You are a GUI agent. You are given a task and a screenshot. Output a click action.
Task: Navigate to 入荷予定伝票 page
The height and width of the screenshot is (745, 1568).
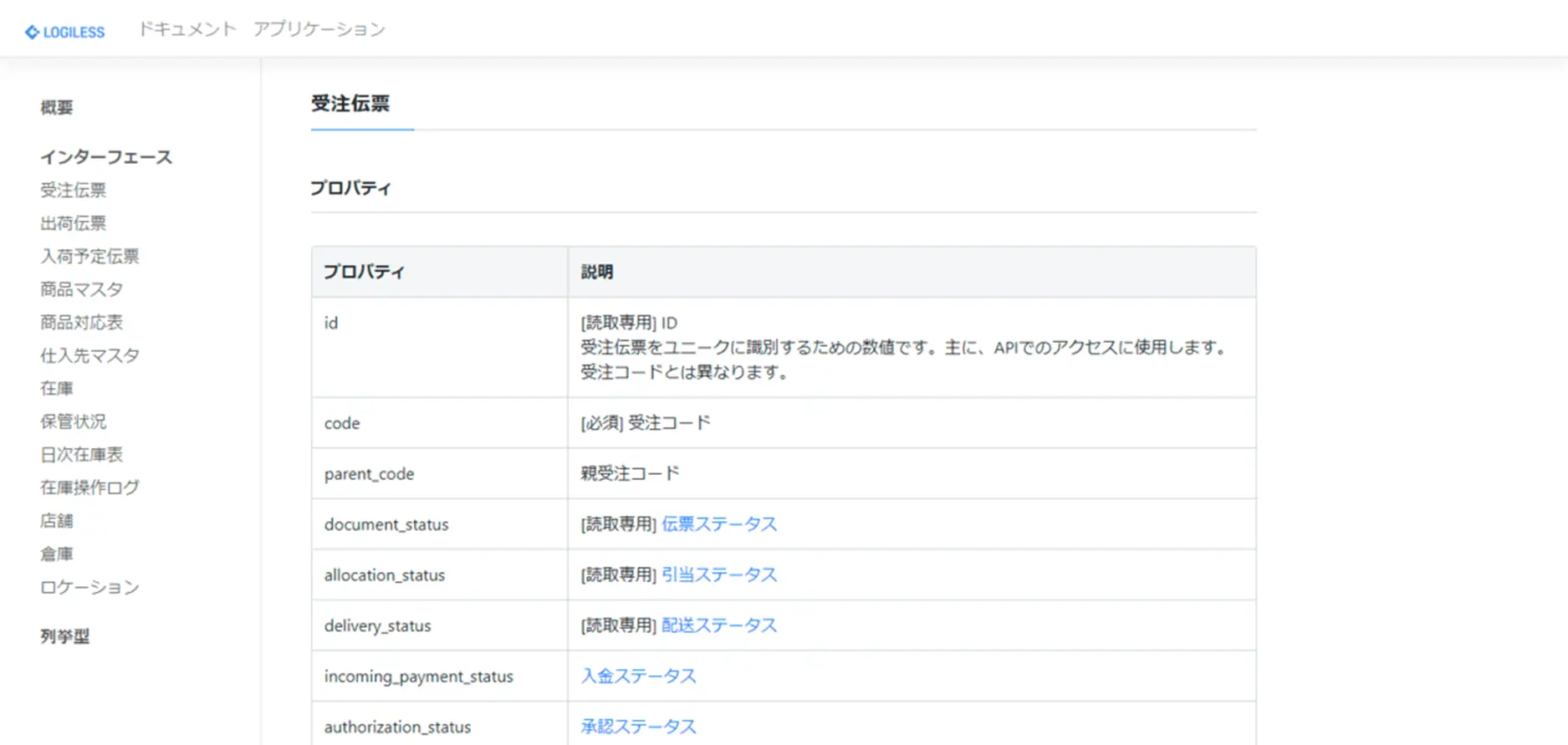click(89, 256)
